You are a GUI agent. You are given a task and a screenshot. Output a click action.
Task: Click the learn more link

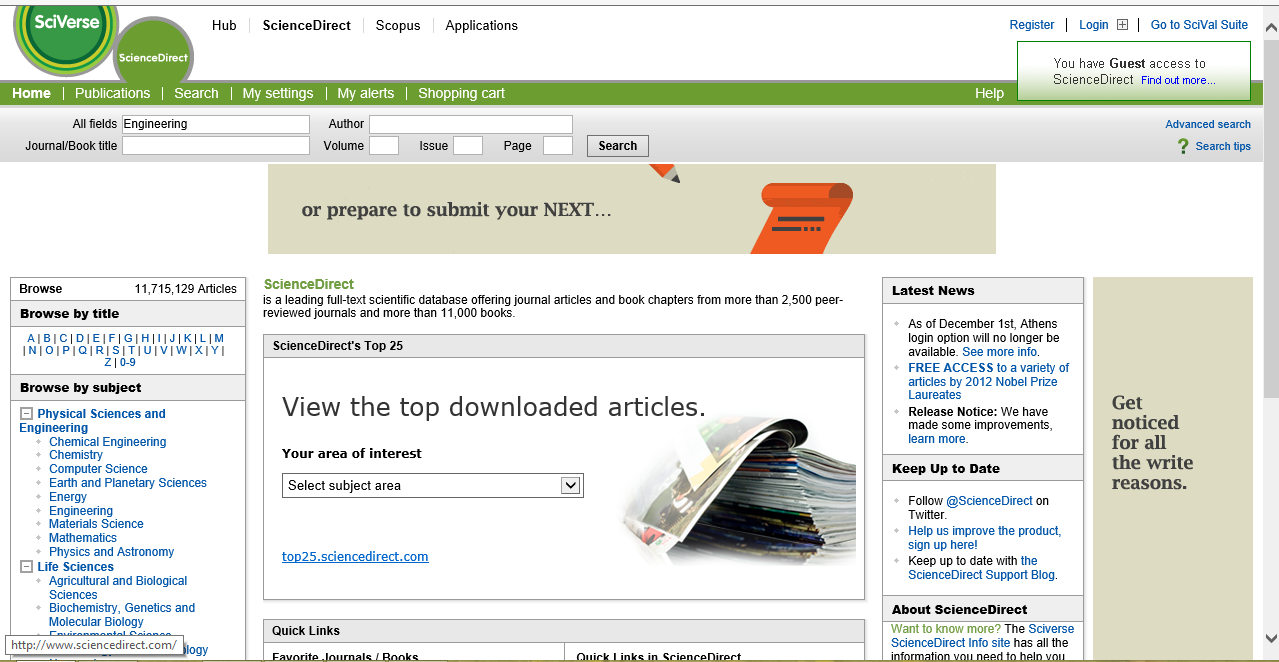pos(937,439)
